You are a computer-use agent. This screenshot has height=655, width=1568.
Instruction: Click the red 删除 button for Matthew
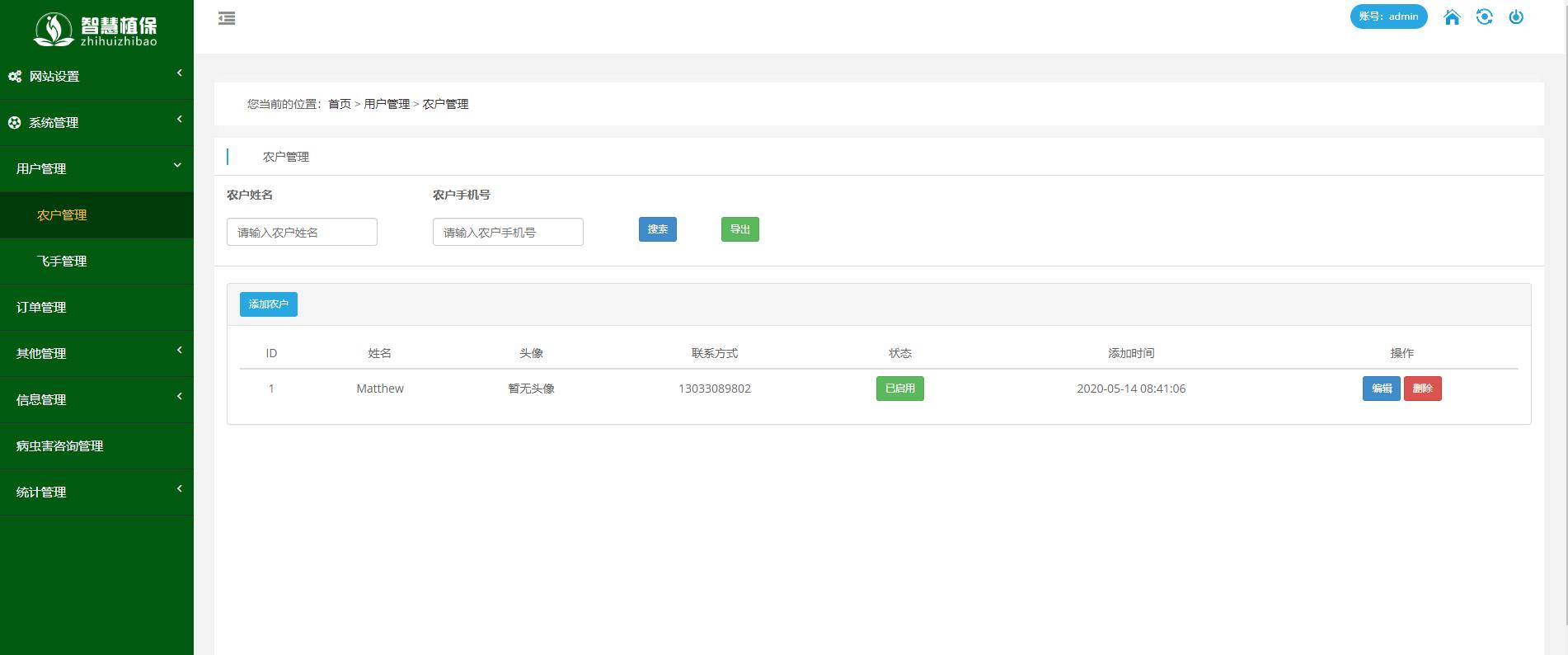[x=1422, y=389]
